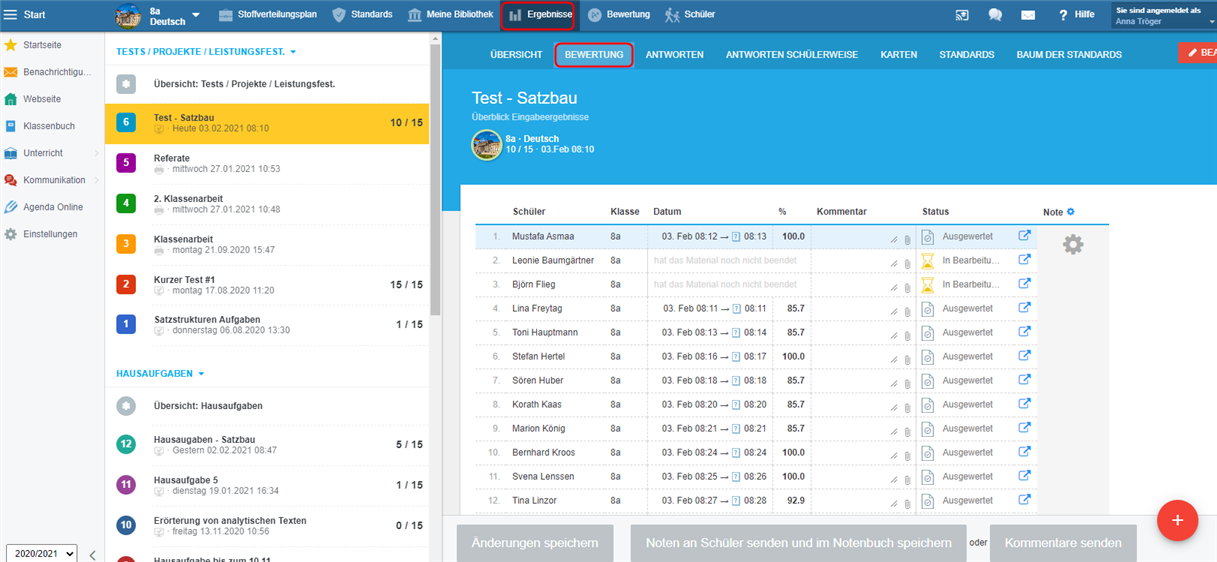The height and width of the screenshot is (562, 1217).
Task: Click Noten an Schüler senden und speichern
Action: pyautogui.click(x=798, y=543)
